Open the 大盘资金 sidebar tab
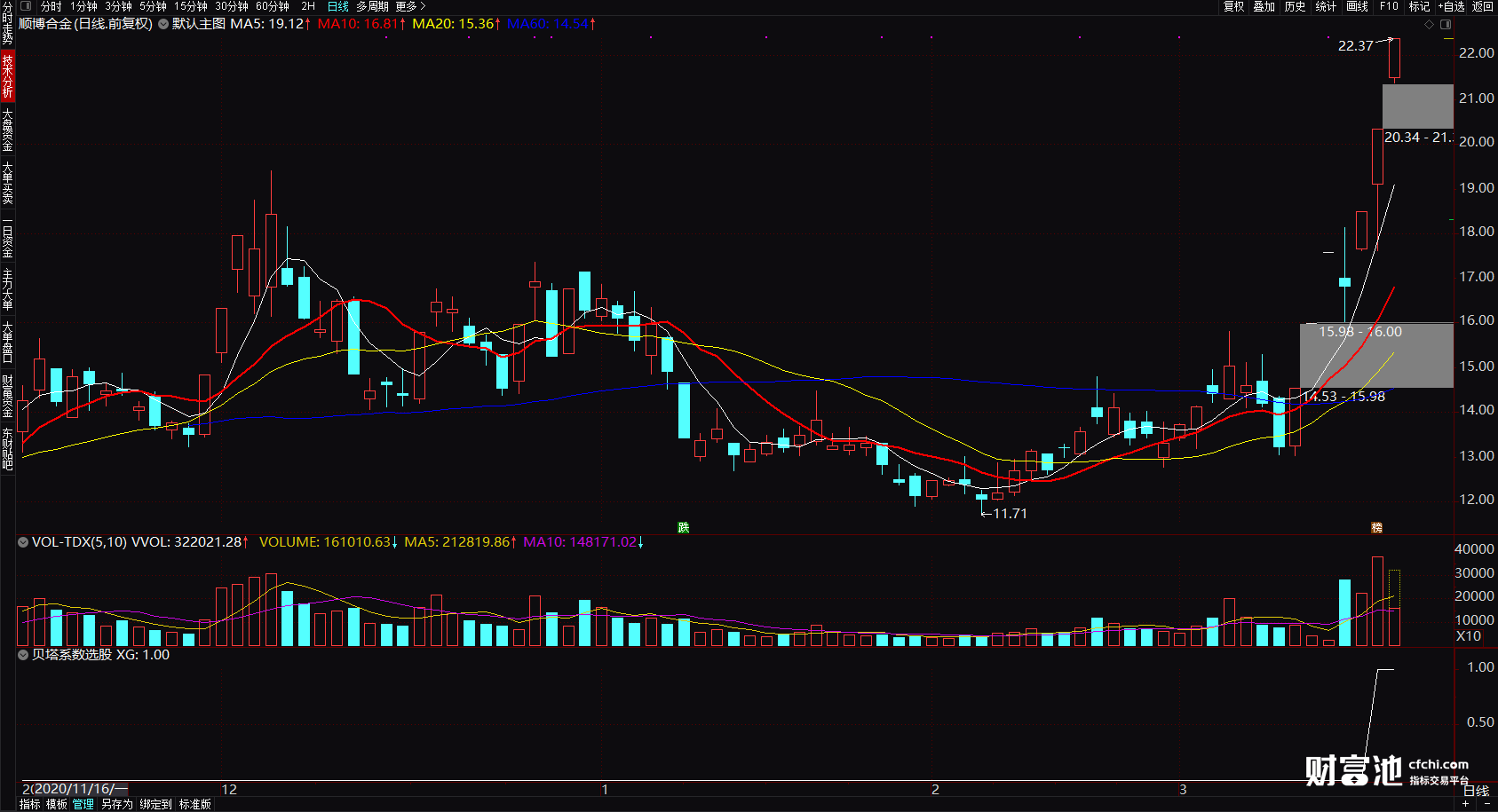The width and height of the screenshot is (1498, 812). pos(7,130)
